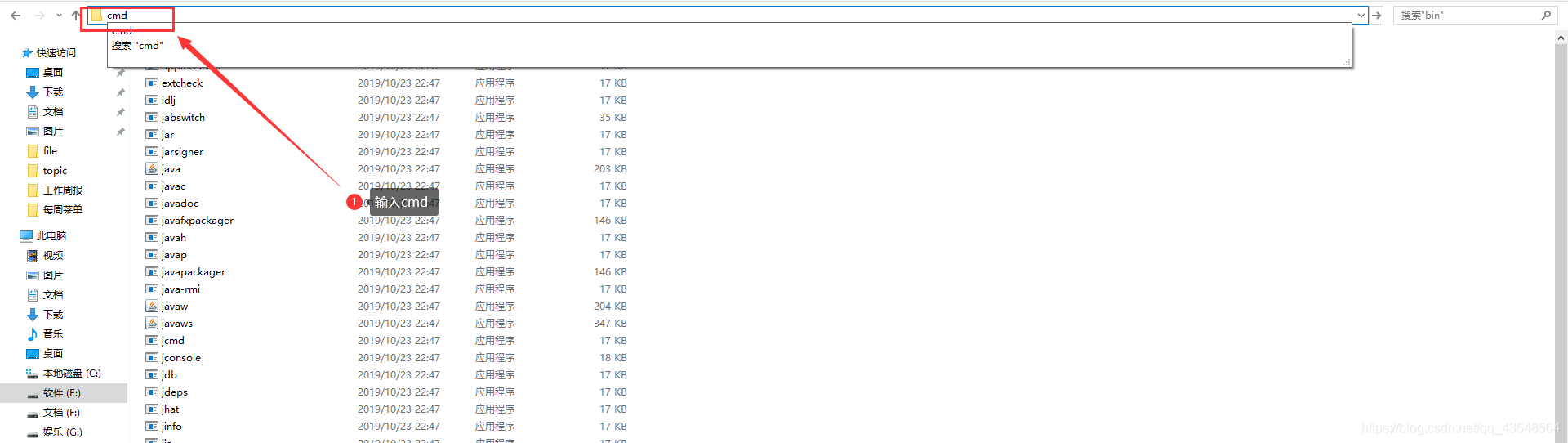Click the Forward navigation arrow
Viewport: 1568px width, 443px height.
(39, 16)
